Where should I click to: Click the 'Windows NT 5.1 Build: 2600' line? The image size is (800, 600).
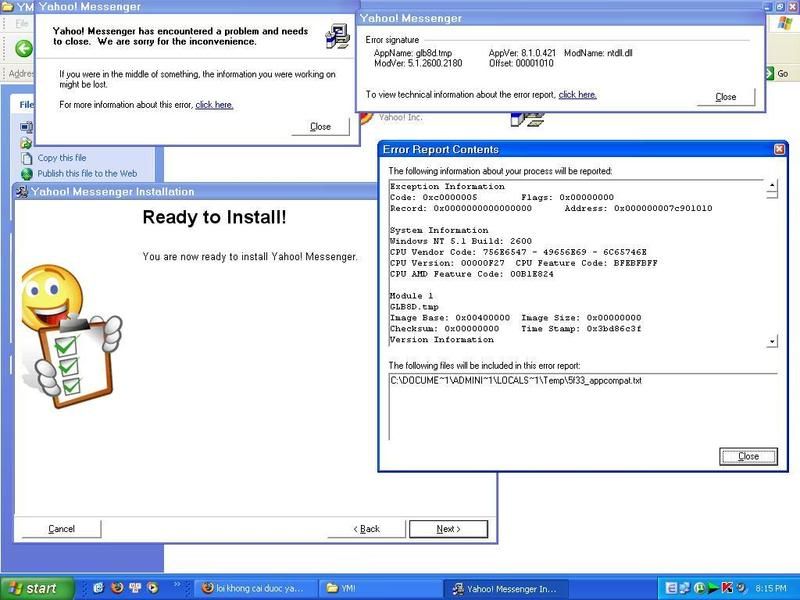tap(461, 241)
